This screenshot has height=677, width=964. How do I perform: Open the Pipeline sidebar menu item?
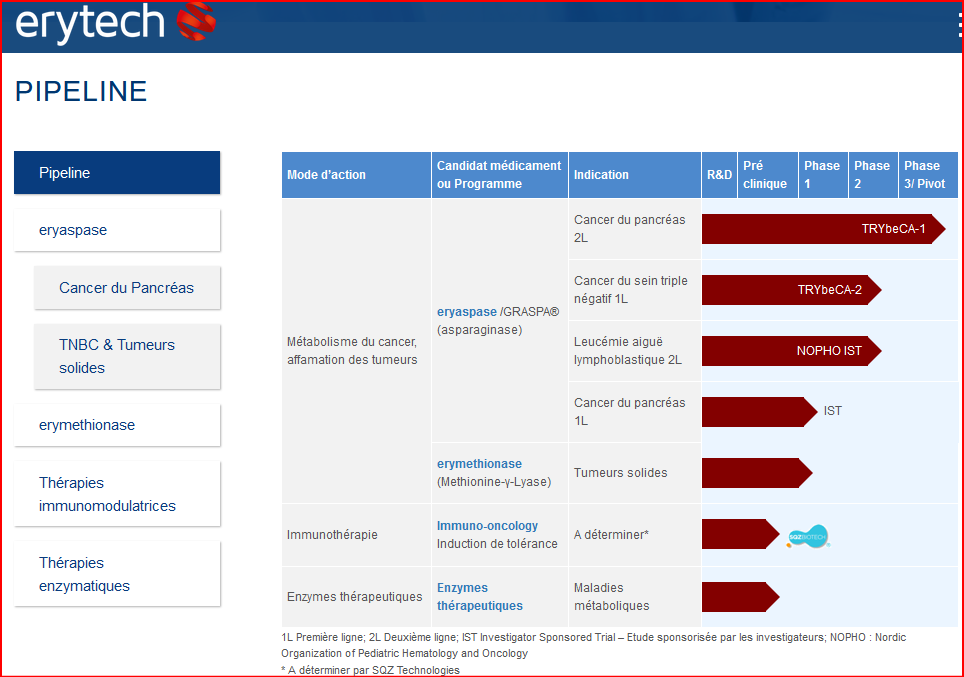pyautogui.click(x=117, y=173)
